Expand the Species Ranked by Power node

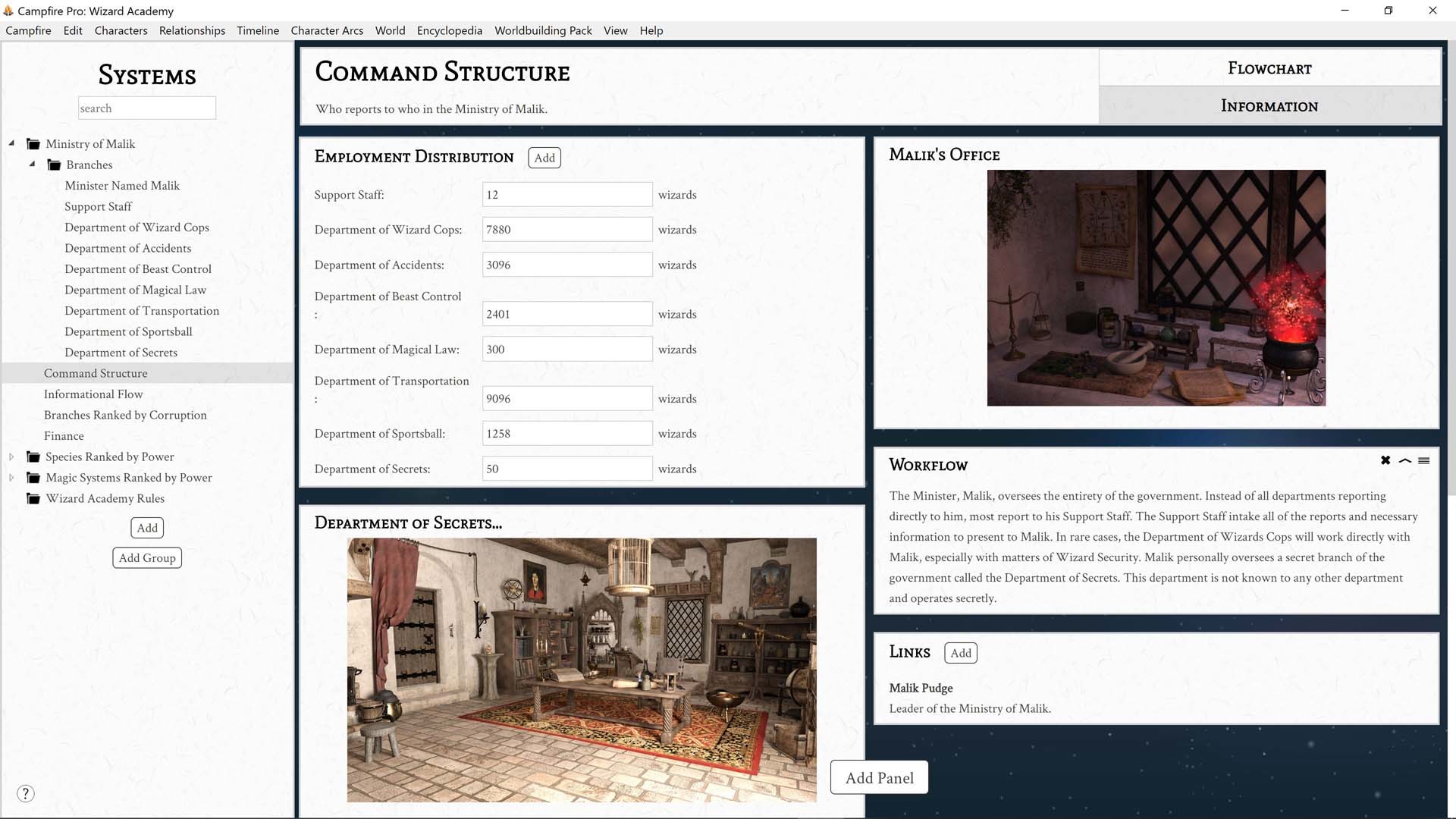[11, 457]
